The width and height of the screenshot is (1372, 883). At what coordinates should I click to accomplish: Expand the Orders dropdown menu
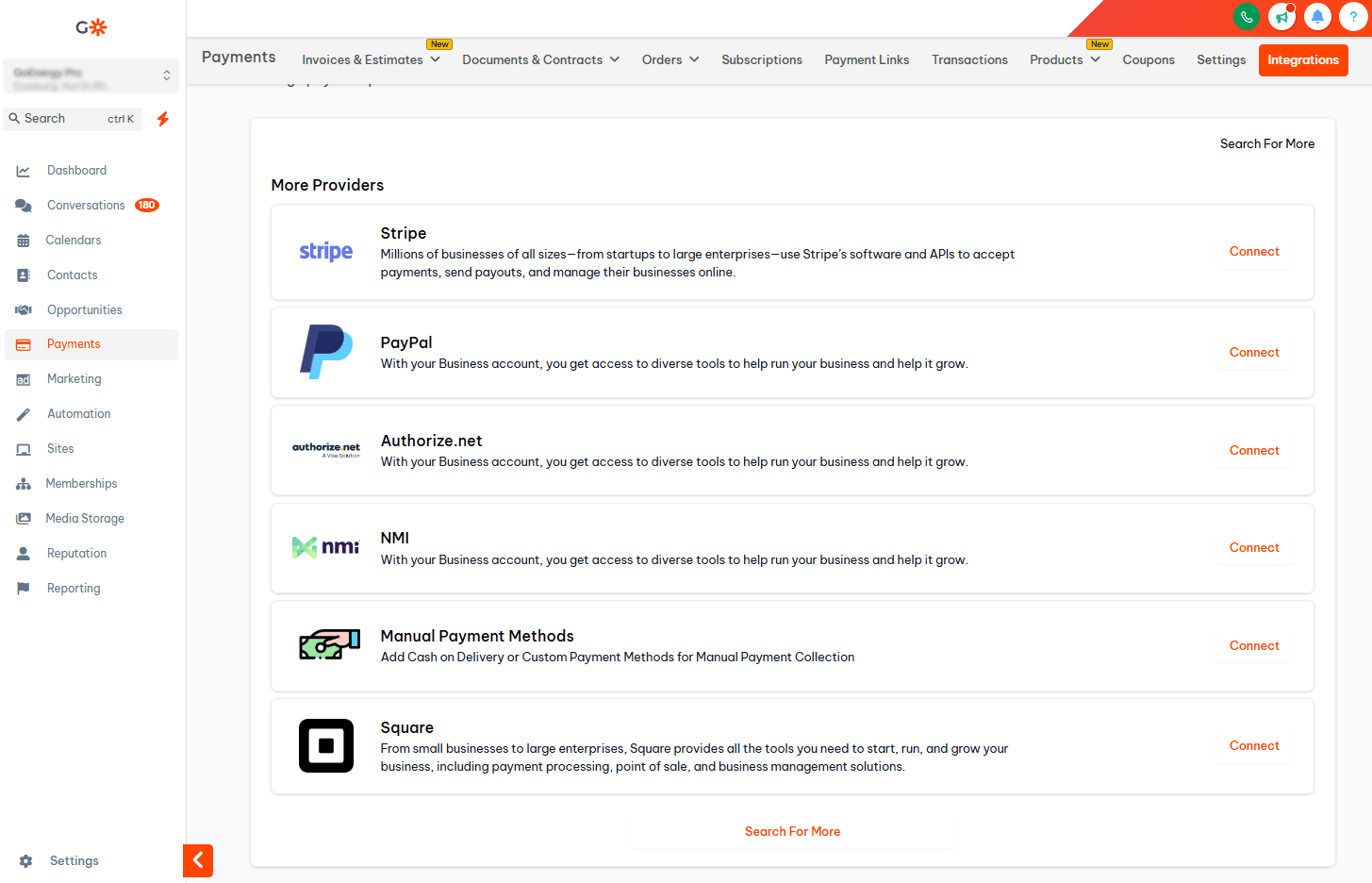tap(670, 59)
